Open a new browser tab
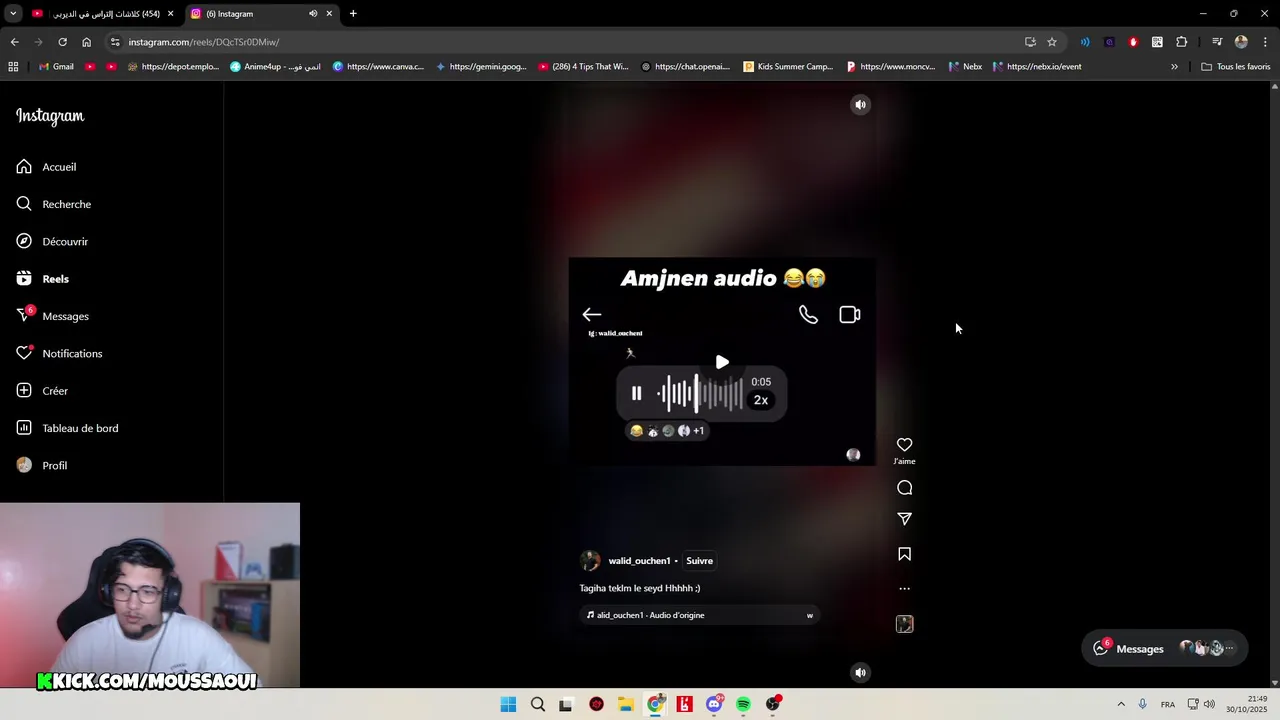The height and width of the screenshot is (720, 1280). pos(353,14)
